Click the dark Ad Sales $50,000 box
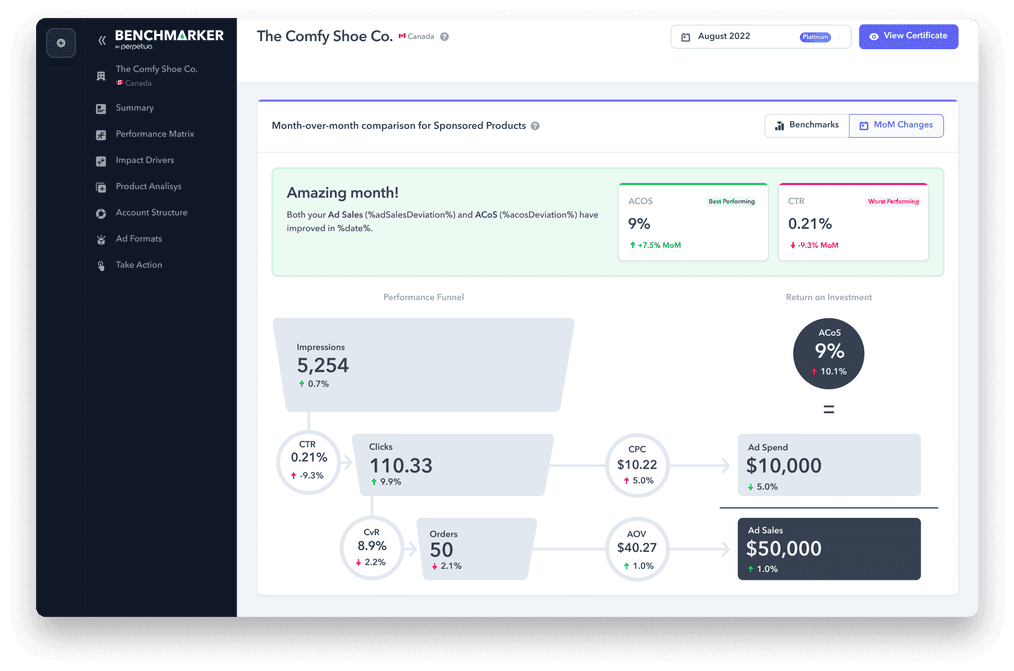Viewport: 1014px width, 671px height. pos(829,548)
